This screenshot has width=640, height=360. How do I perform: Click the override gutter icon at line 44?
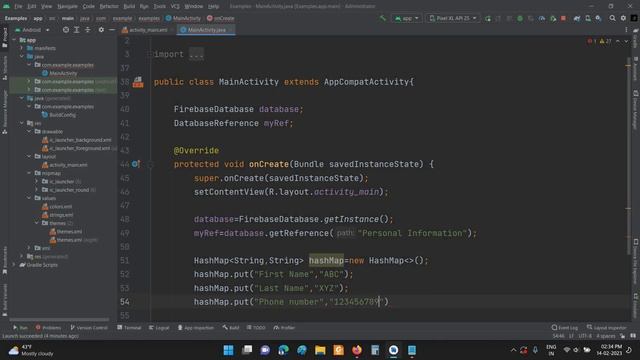pyautogui.click(x=136, y=164)
